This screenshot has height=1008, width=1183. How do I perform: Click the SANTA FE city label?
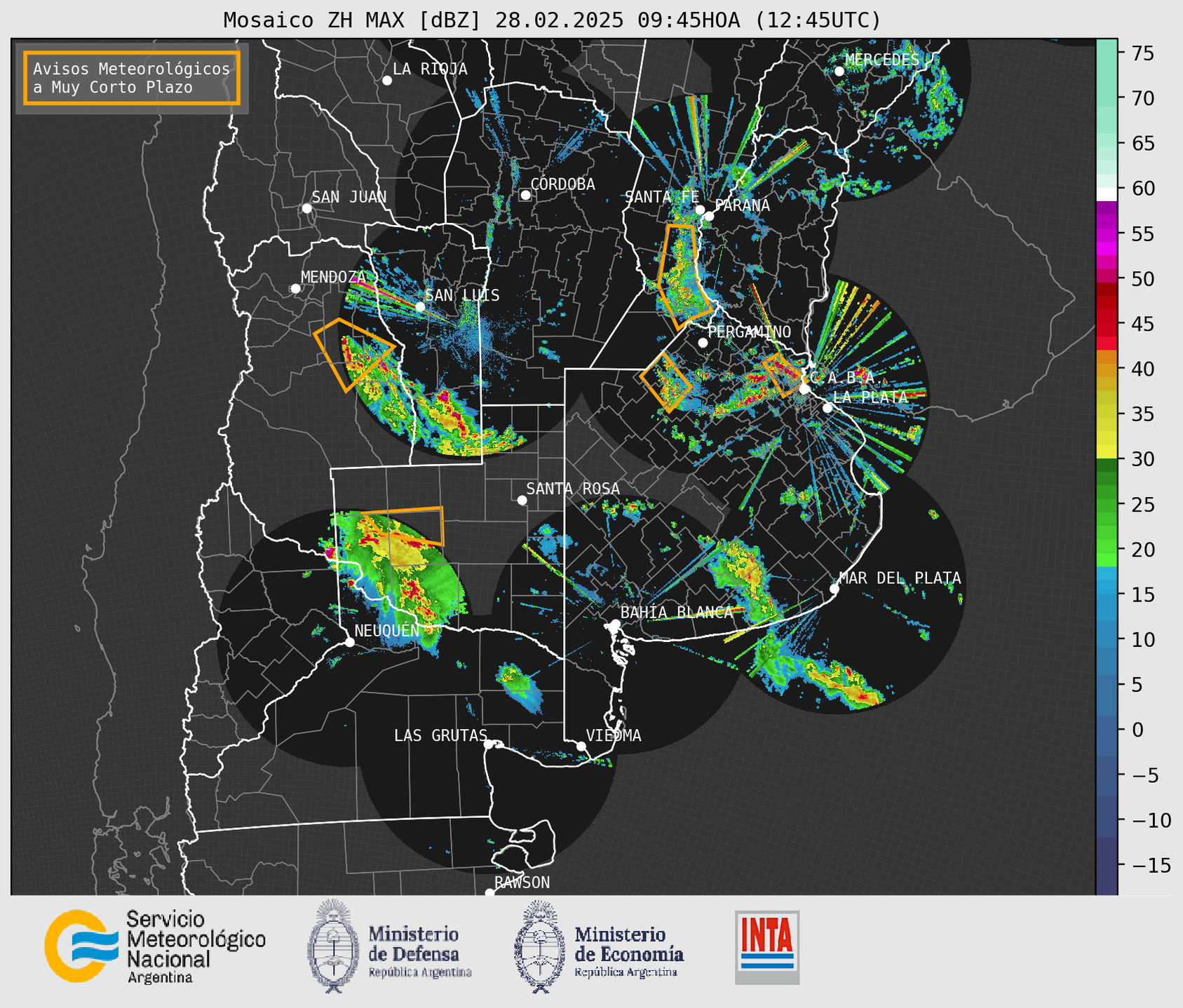coord(662,197)
